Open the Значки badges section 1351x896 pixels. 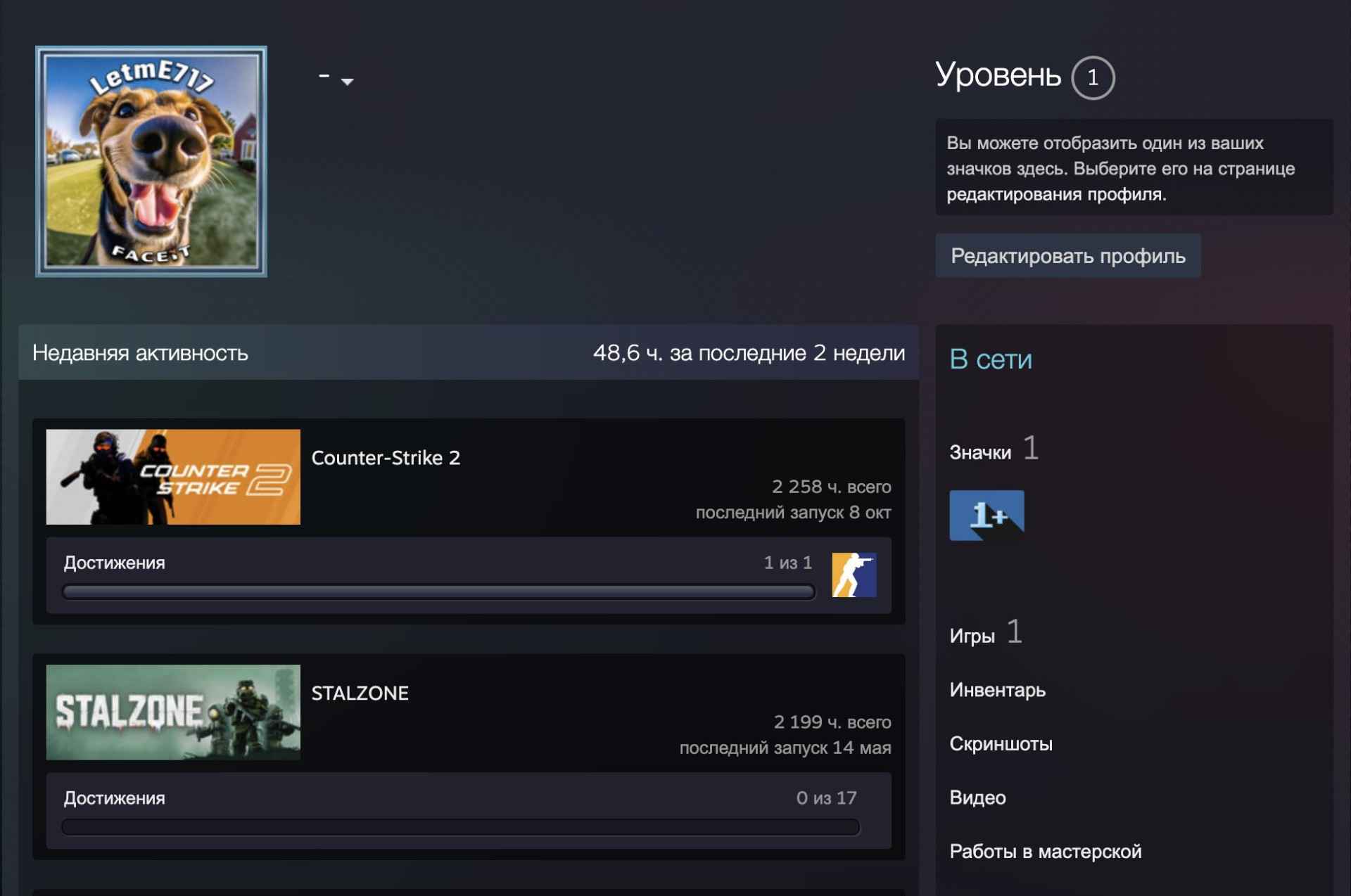coord(980,452)
